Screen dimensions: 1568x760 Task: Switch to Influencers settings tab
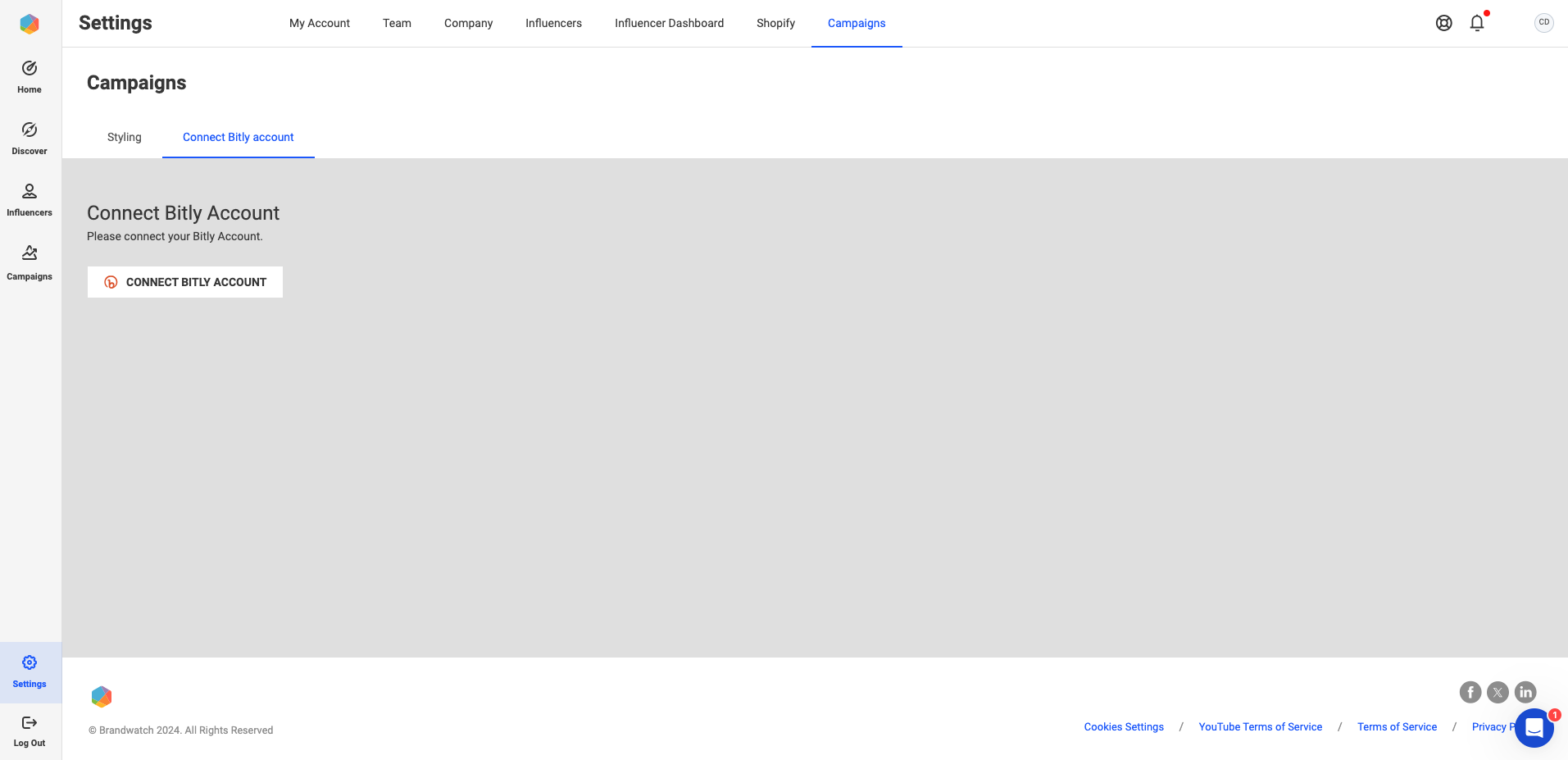pos(553,23)
